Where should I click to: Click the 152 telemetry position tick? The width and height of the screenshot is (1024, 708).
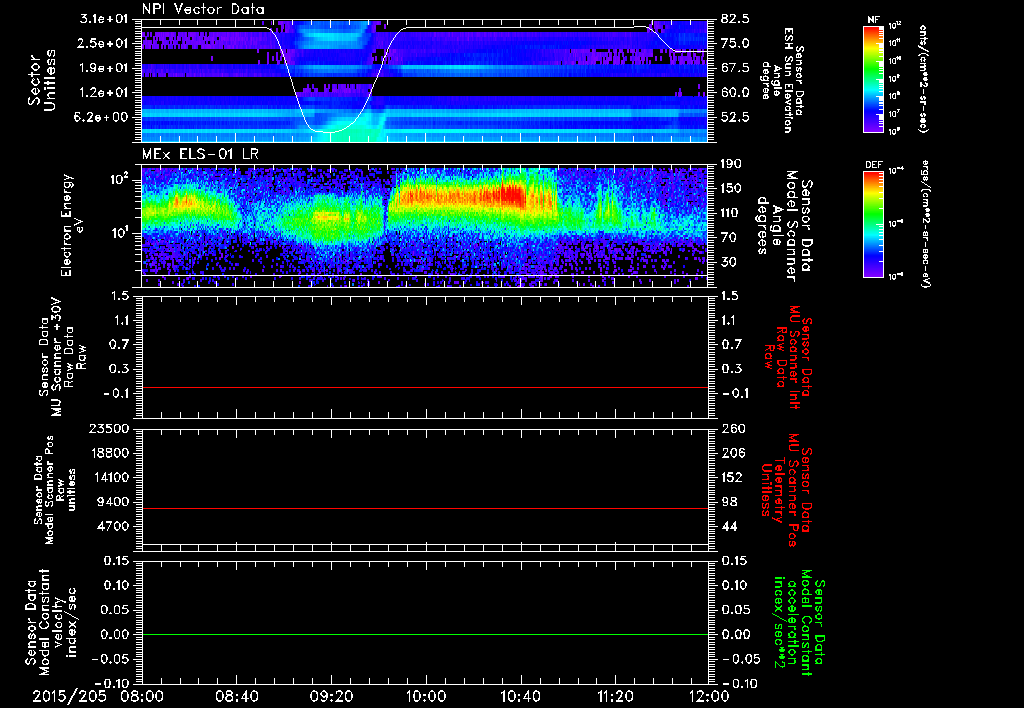click(x=731, y=477)
